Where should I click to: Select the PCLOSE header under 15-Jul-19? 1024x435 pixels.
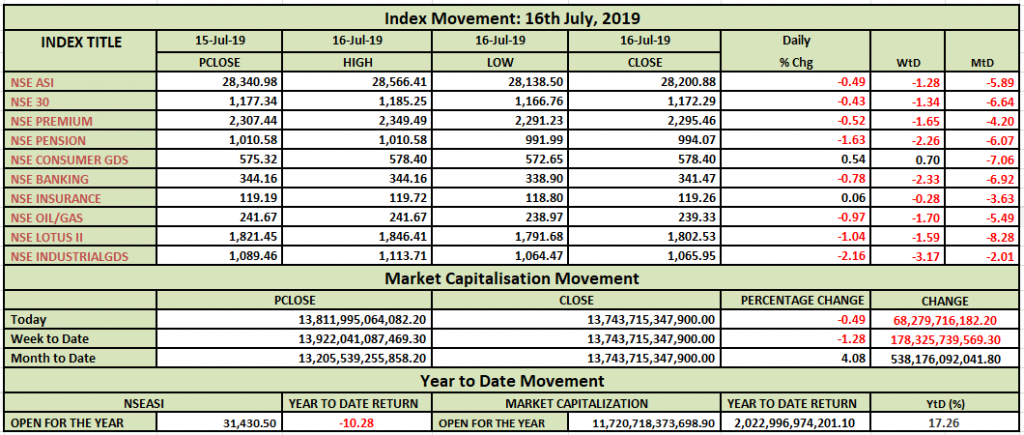click(221, 61)
